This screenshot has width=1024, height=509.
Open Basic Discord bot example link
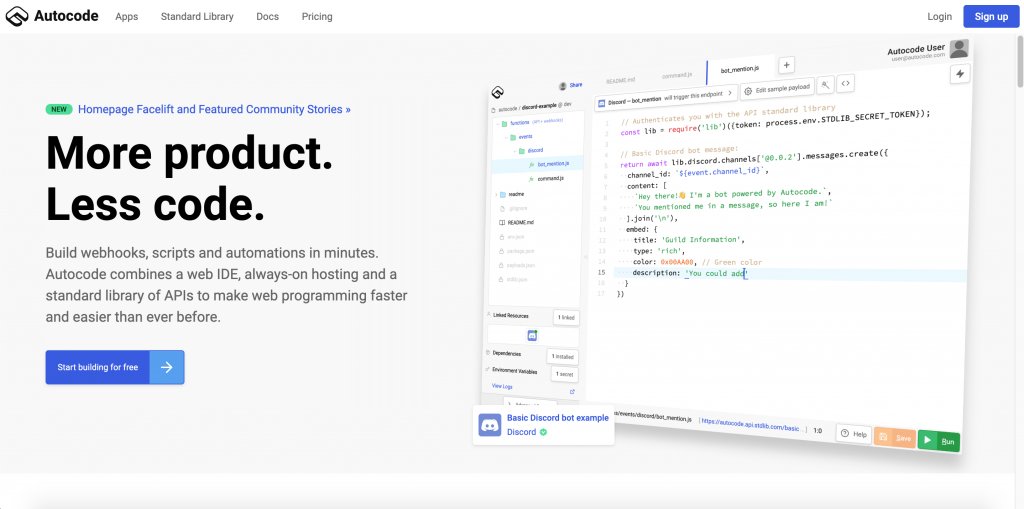[558, 418]
